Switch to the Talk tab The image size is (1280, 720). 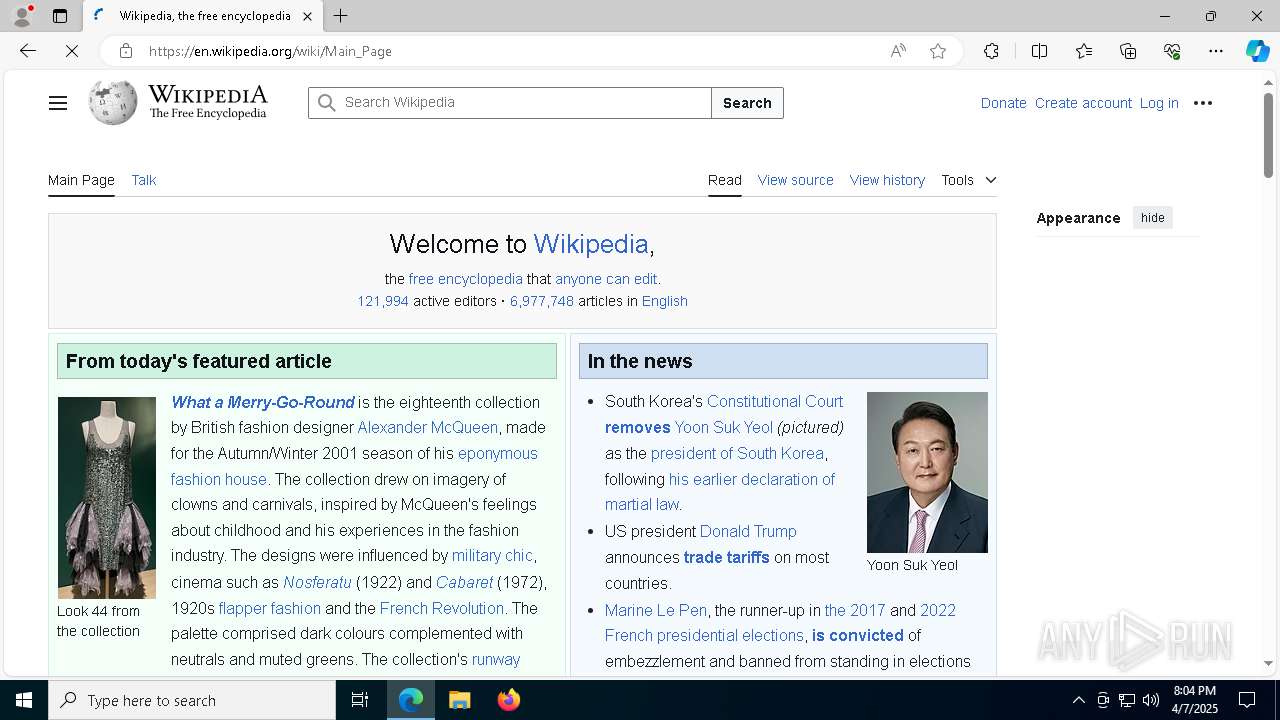pos(144,180)
